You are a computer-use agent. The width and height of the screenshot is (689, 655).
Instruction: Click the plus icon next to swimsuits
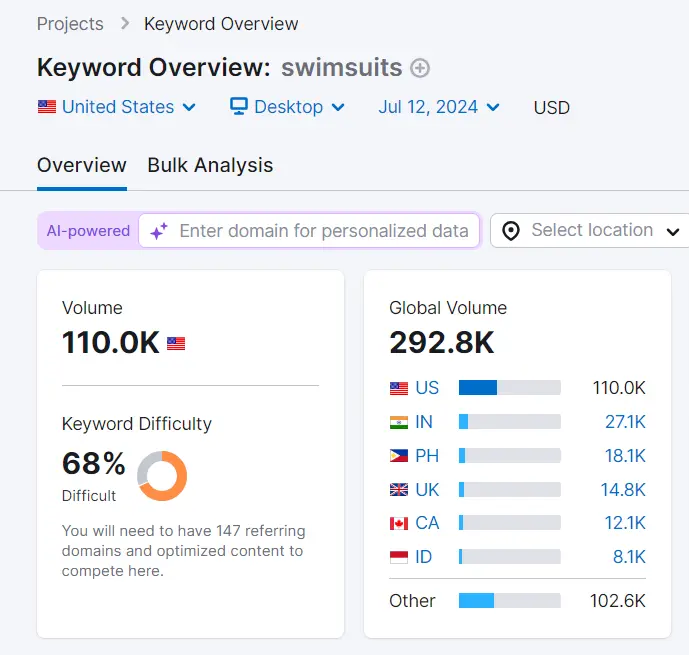421,69
